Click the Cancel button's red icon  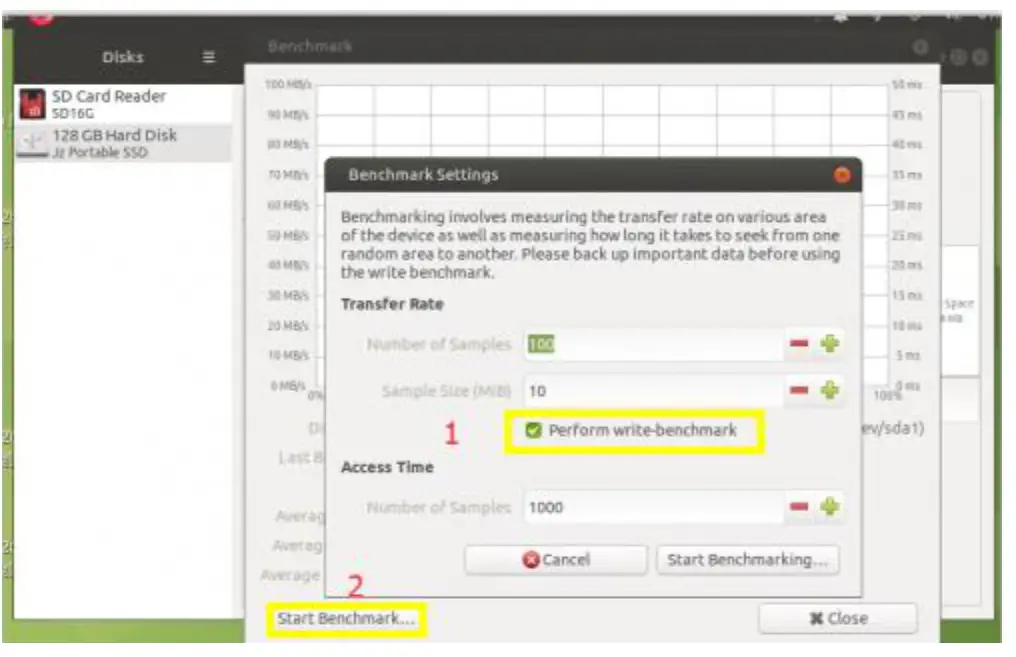531,559
